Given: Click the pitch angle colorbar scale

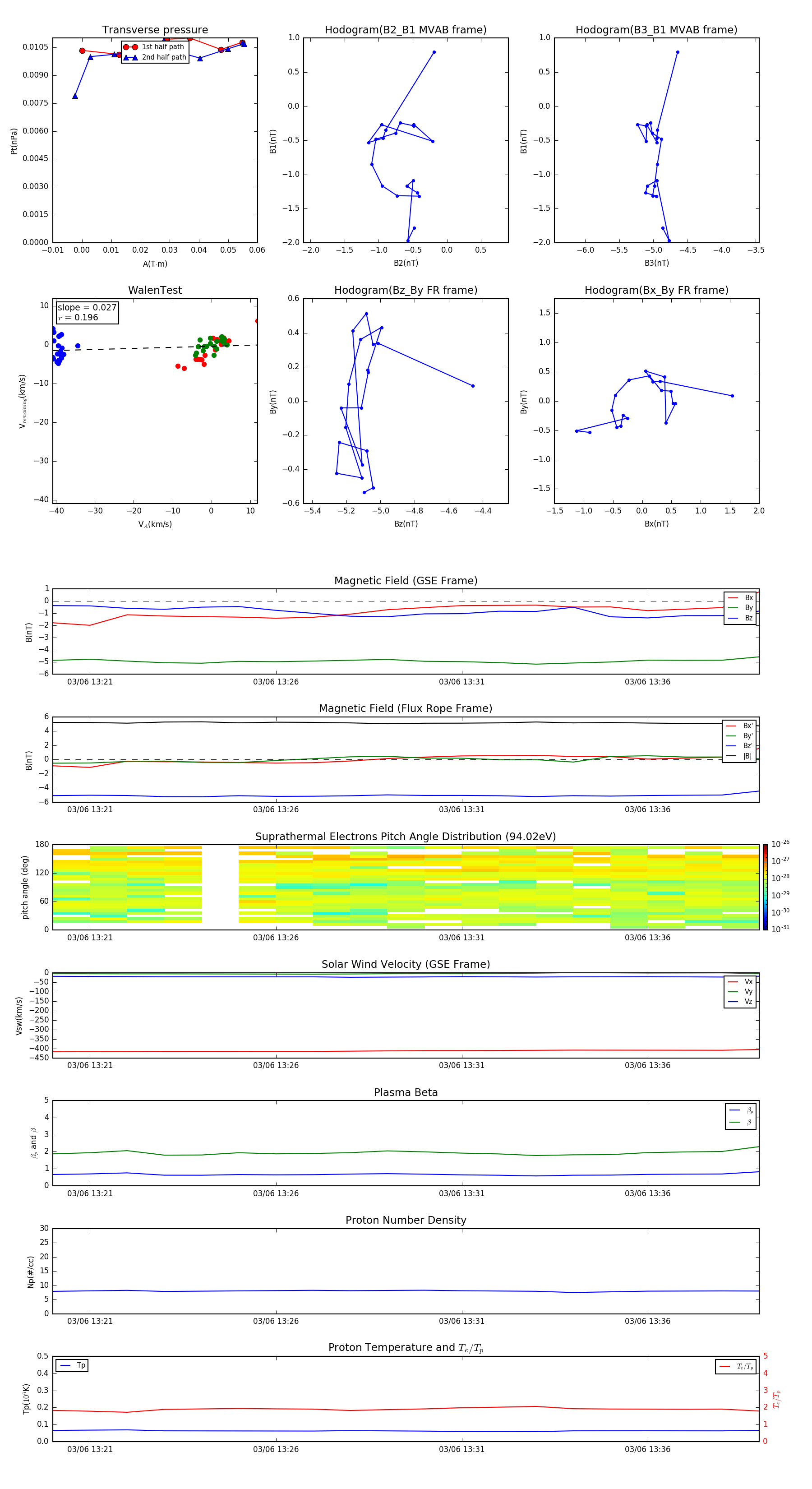Looking at the screenshot, I should pyautogui.click(x=765, y=887).
